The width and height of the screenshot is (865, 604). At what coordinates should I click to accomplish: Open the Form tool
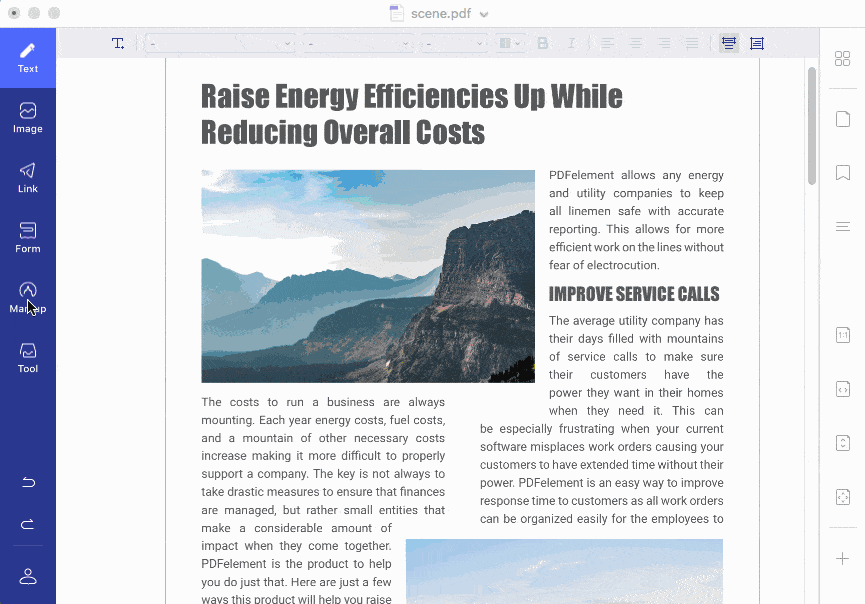coord(28,237)
